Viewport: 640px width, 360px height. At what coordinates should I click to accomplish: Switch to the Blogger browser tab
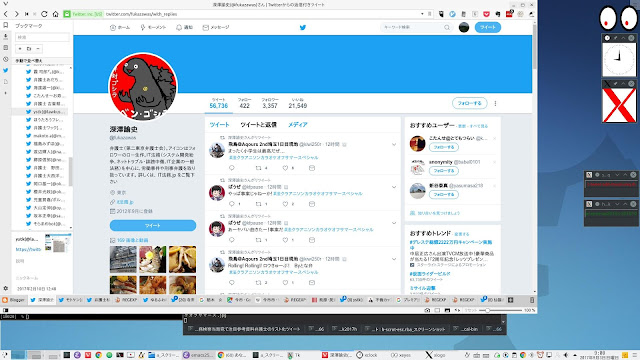pyautogui.click(x=13, y=300)
